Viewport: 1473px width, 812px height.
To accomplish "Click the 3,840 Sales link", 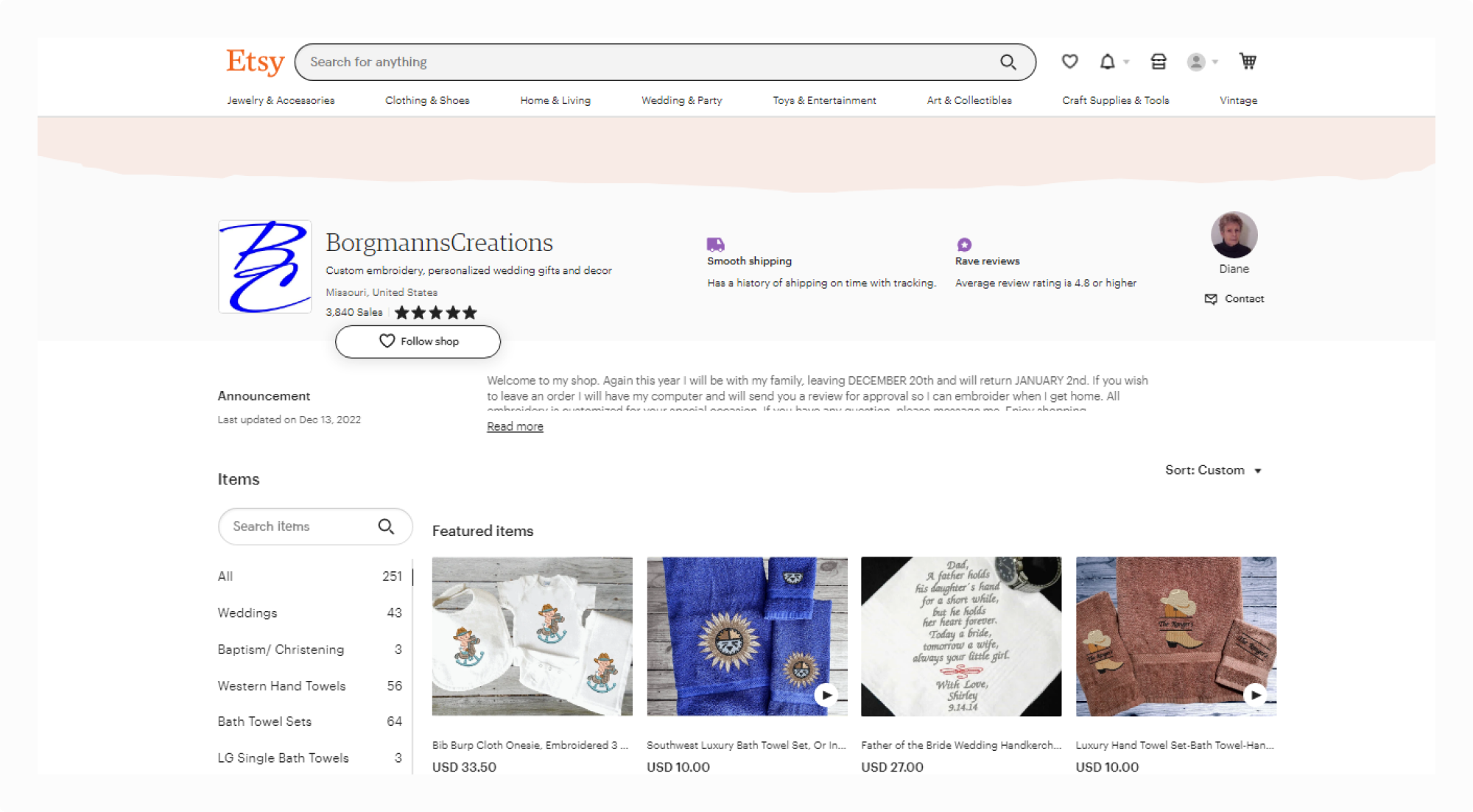I will tap(354, 312).
